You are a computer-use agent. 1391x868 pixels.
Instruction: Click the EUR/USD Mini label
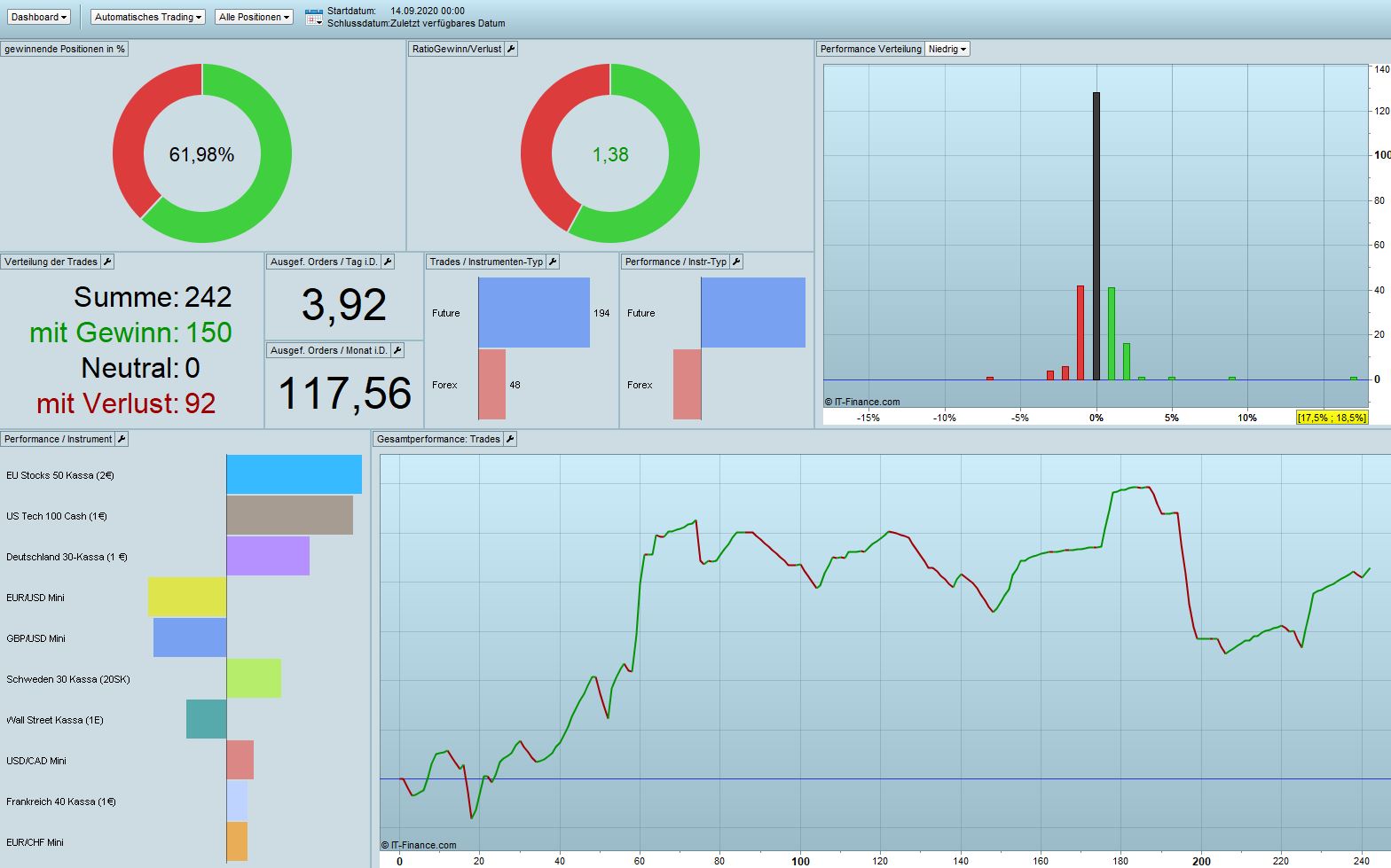coord(35,598)
